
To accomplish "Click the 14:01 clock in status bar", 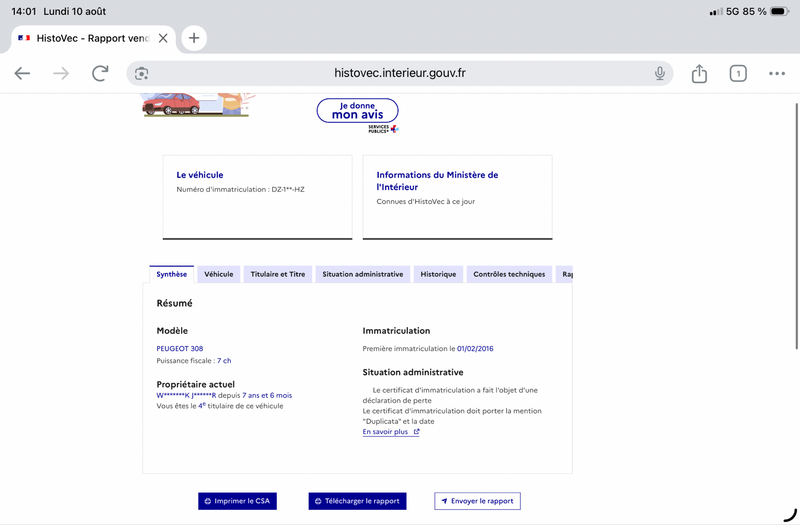I will (x=23, y=11).
